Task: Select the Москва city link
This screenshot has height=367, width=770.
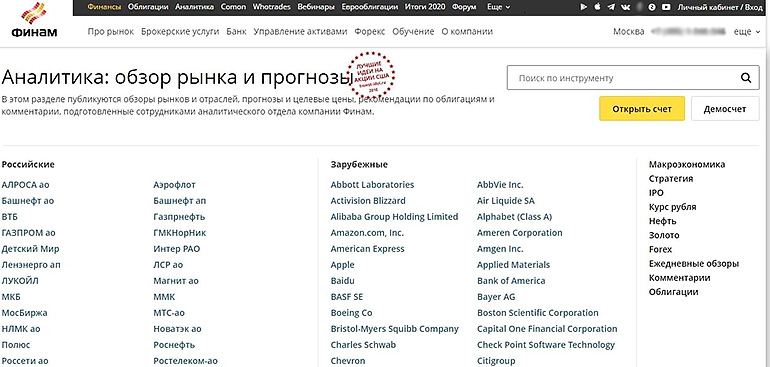Action: point(629,31)
